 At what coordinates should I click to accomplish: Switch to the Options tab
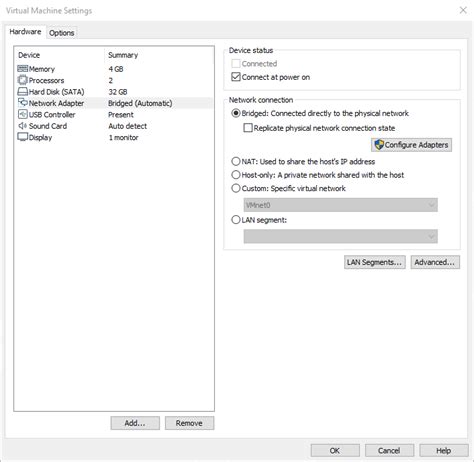point(62,33)
